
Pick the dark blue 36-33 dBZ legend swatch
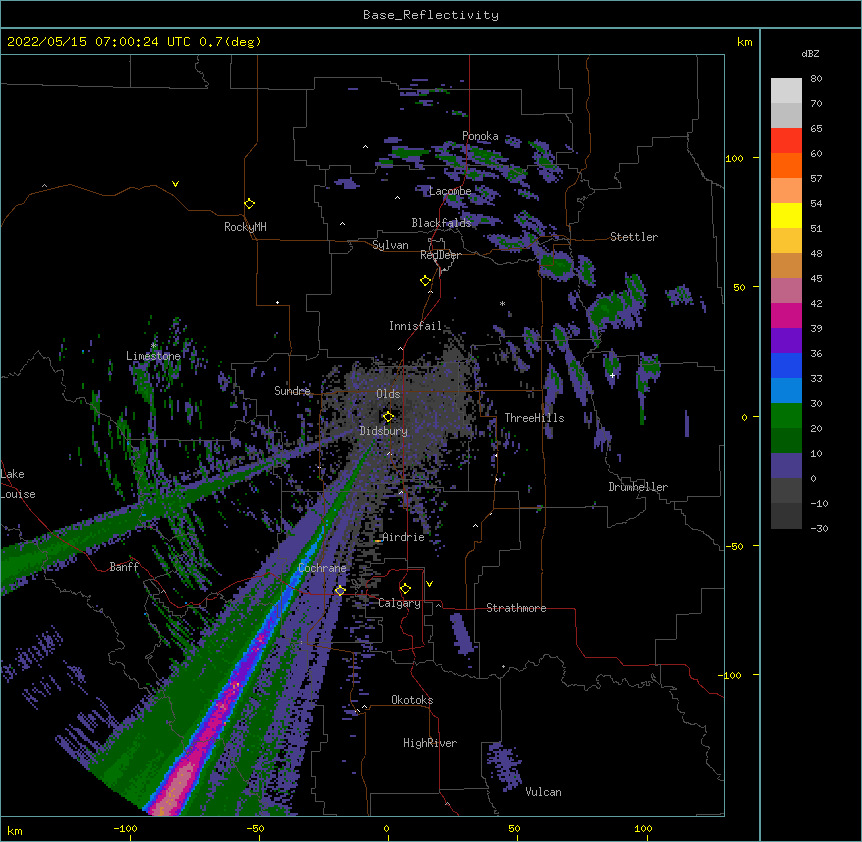[x=786, y=365]
